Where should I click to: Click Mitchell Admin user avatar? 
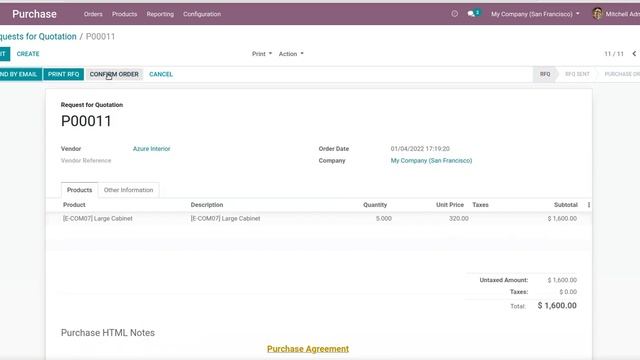click(x=597, y=14)
